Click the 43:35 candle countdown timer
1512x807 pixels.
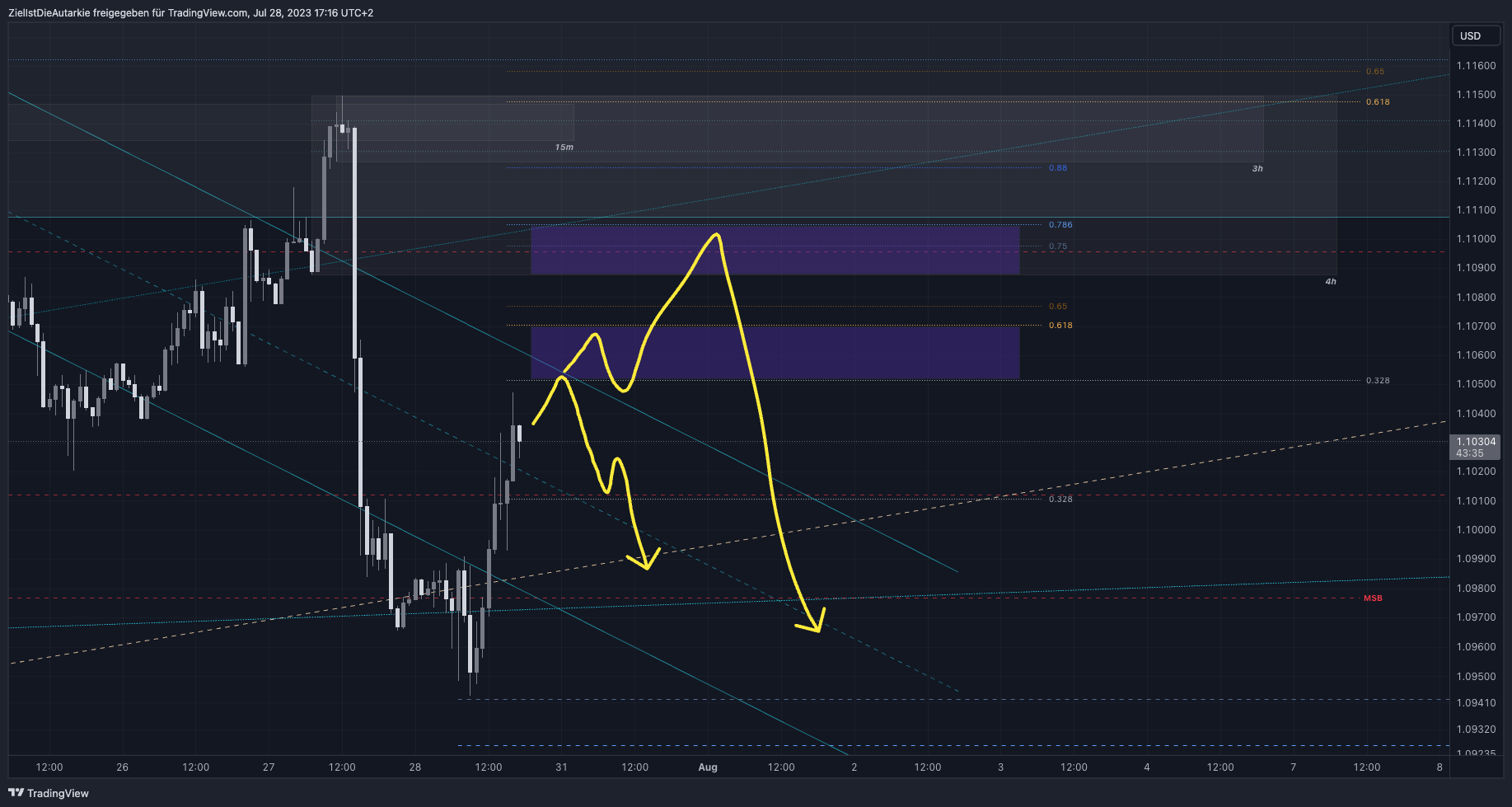pyautogui.click(x=1470, y=453)
